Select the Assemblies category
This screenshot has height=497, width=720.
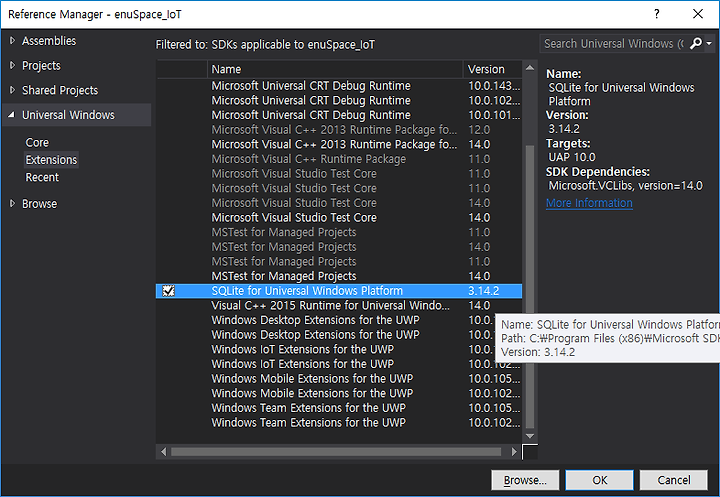(x=49, y=41)
